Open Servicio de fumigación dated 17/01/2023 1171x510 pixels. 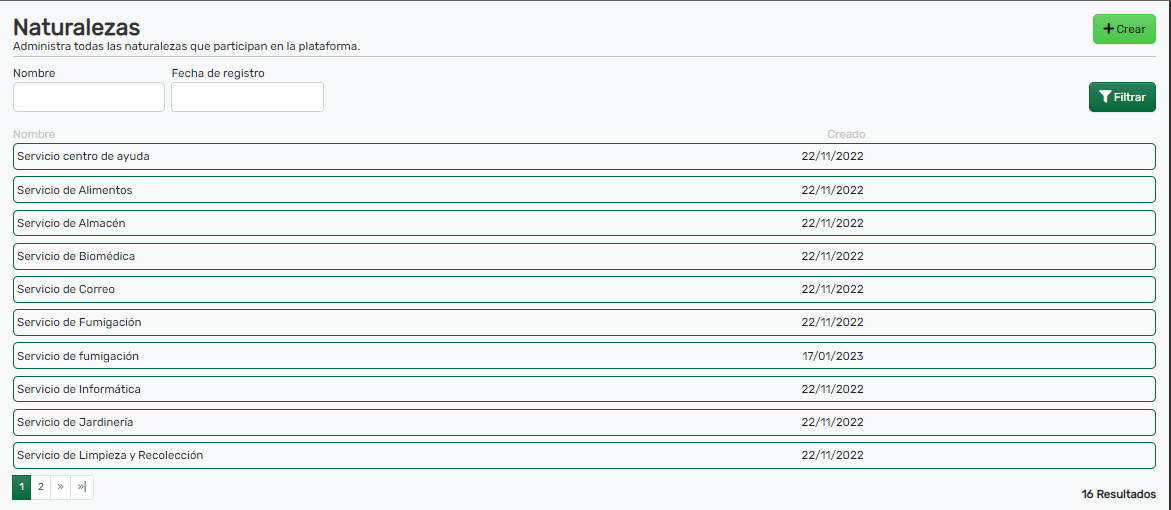pos(78,356)
